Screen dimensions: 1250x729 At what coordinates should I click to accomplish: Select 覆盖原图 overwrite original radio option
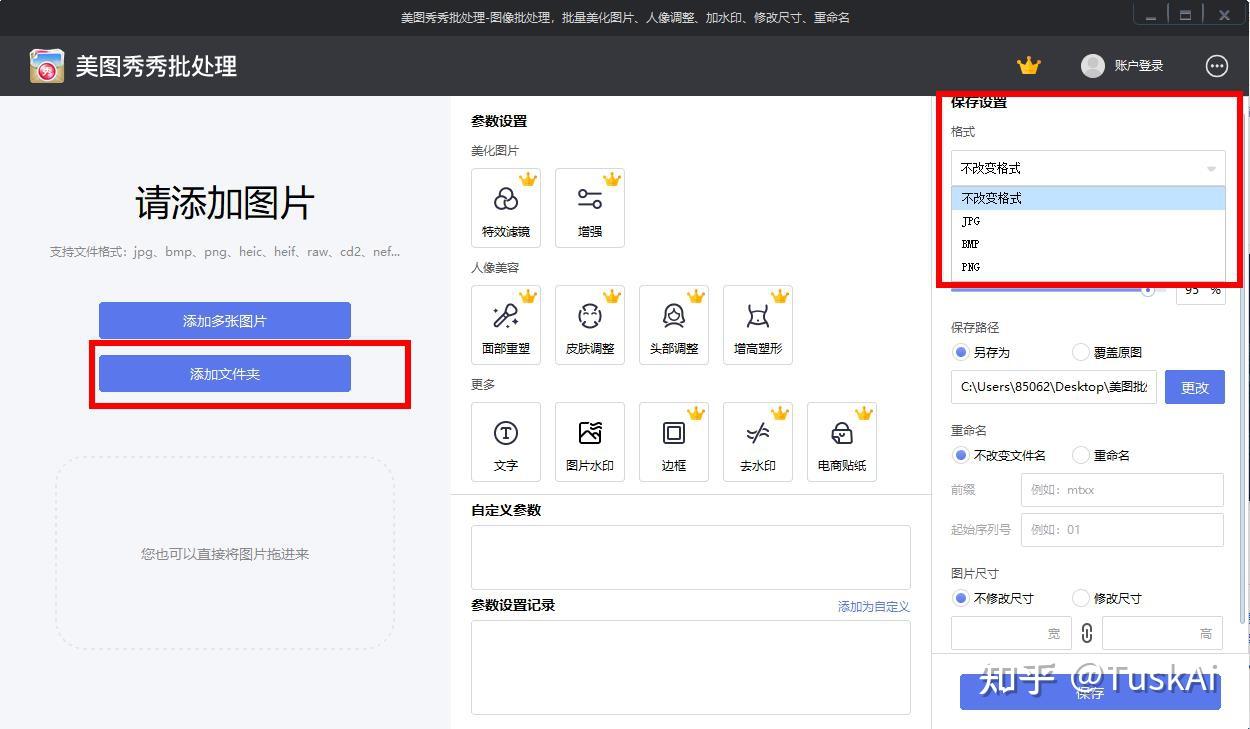click(x=1081, y=352)
